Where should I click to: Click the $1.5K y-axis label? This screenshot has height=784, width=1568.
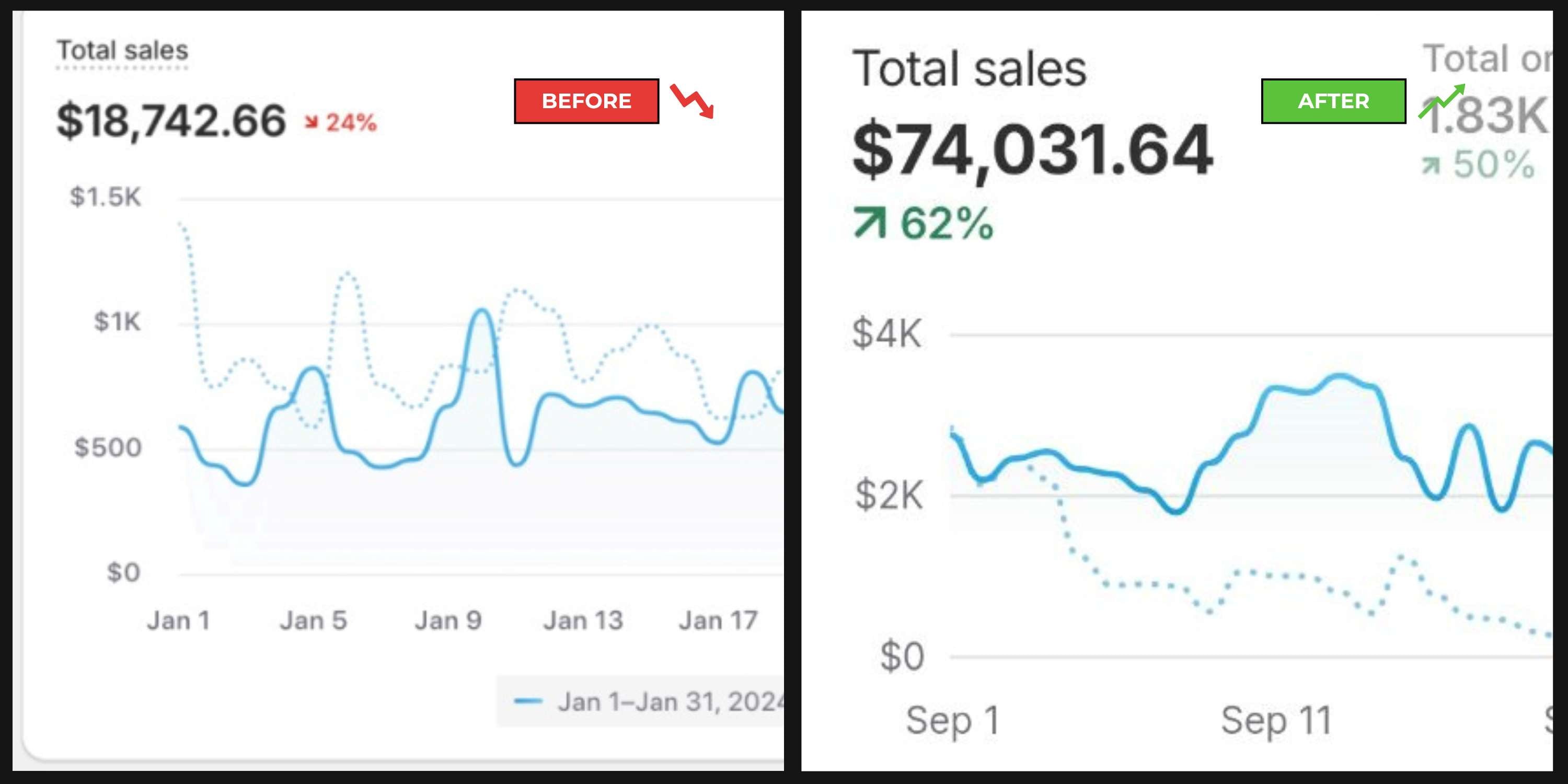point(105,197)
